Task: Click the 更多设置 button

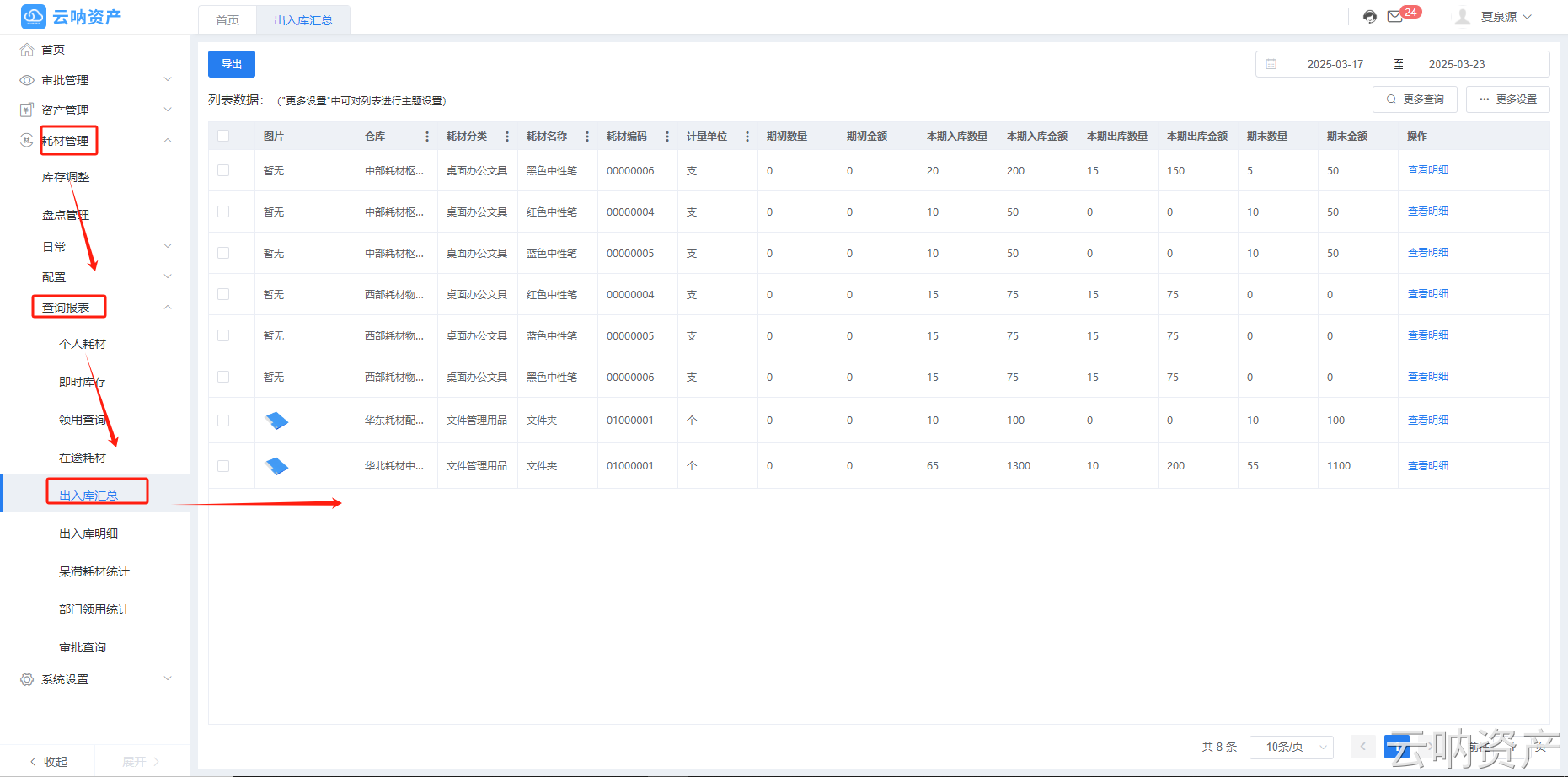Action: pyautogui.click(x=1508, y=99)
